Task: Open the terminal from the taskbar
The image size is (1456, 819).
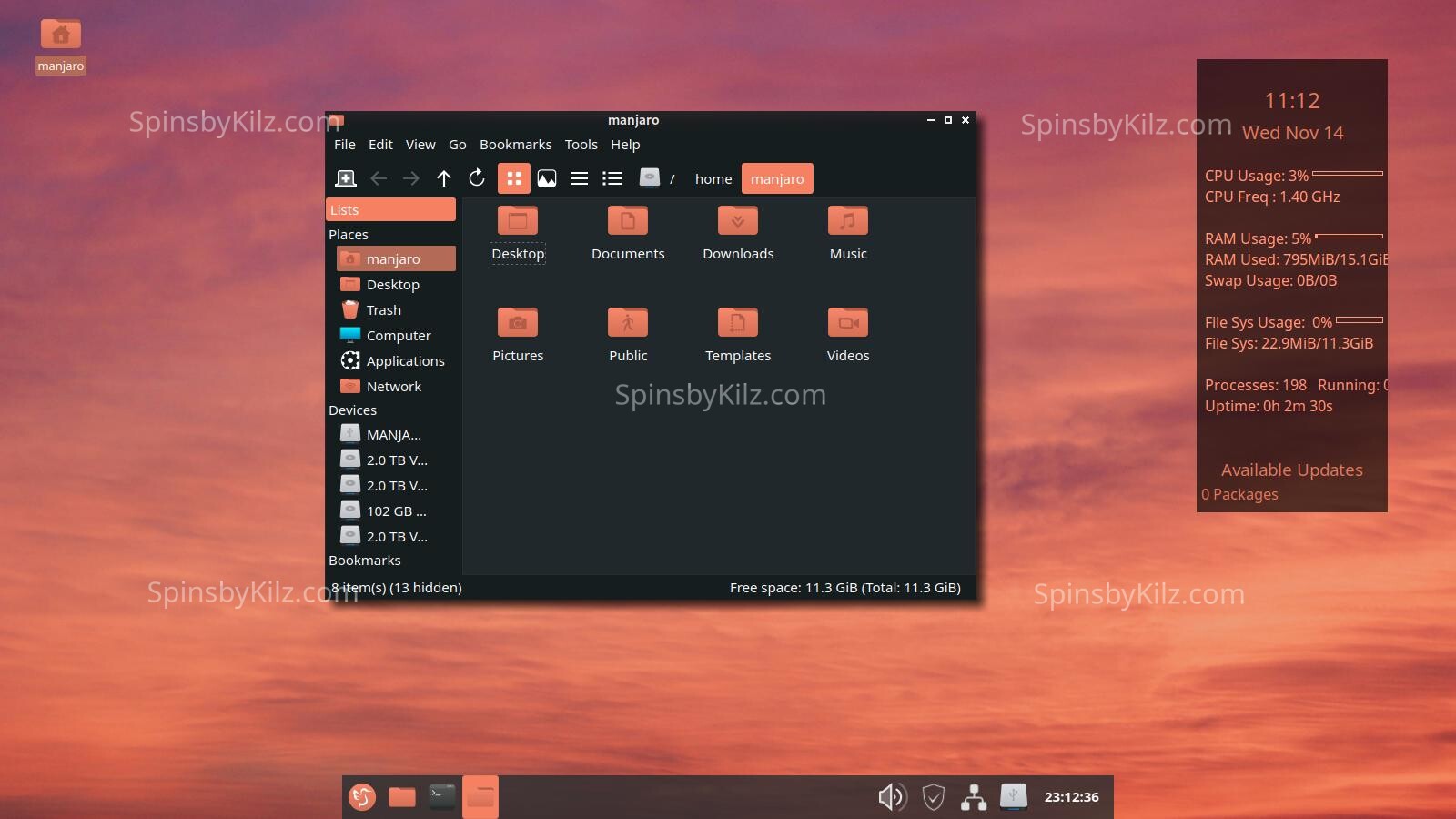Action: pos(442,797)
